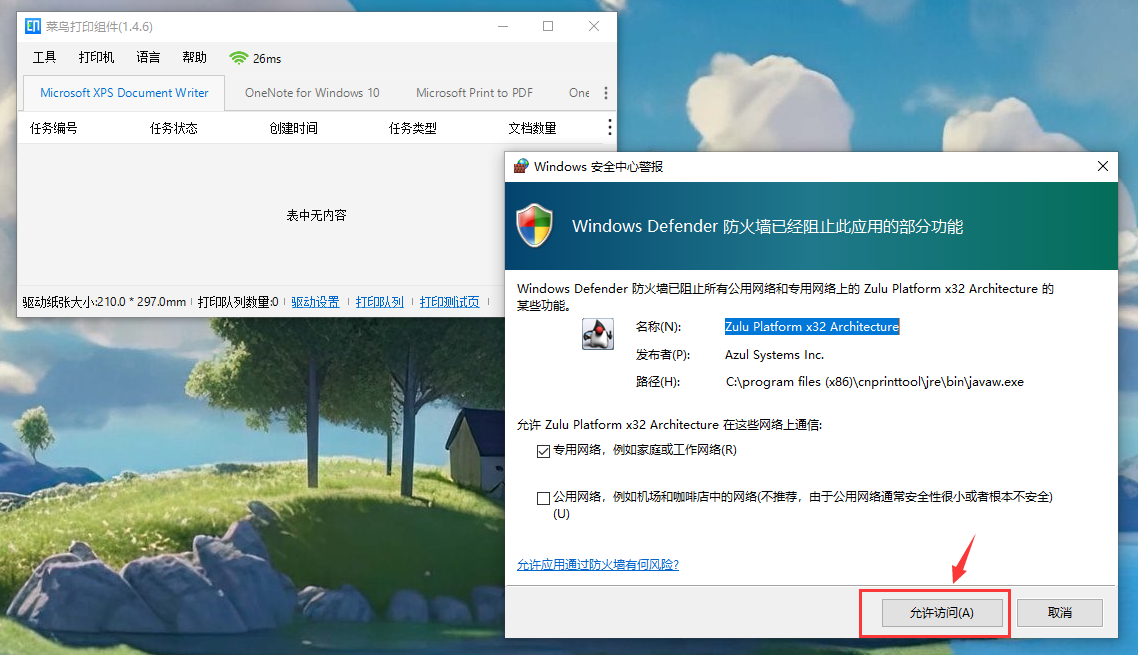The height and width of the screenshot is (655, 1138).
Task: Click the 任务类型 column header
Action: click(x=413, y=129)
